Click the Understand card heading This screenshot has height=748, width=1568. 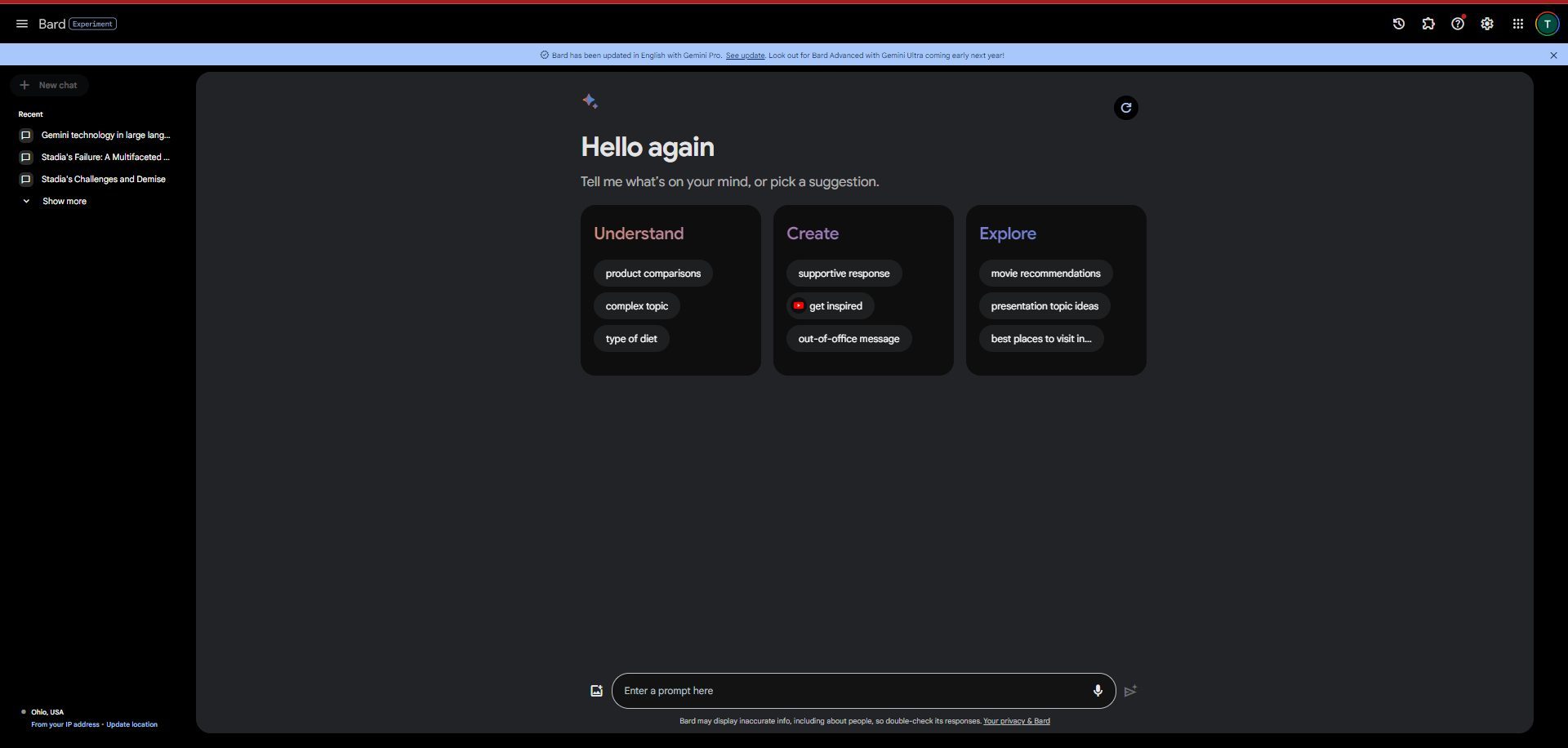point(639,234)
